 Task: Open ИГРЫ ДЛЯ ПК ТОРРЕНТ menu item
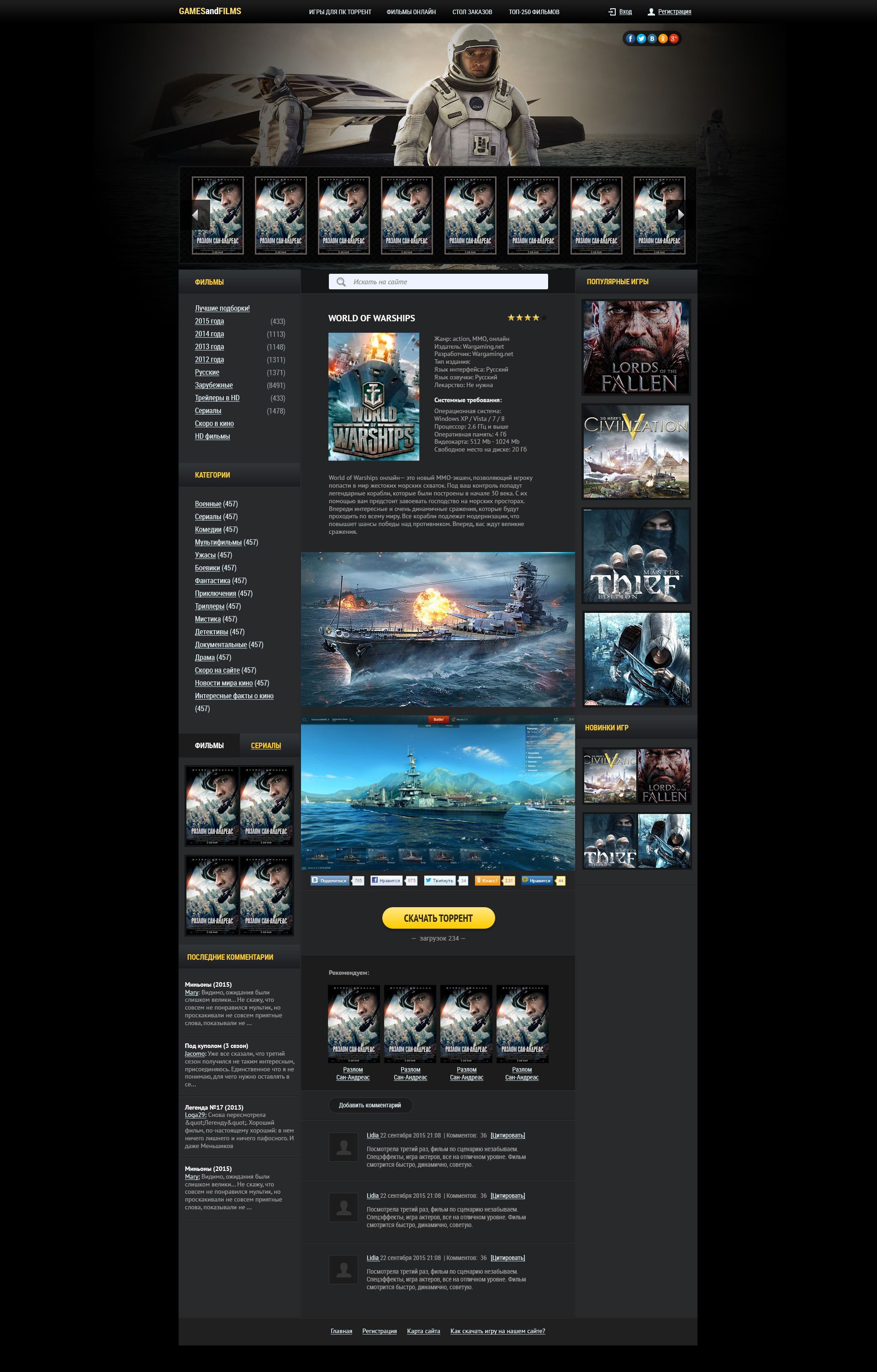pos(340,12)
